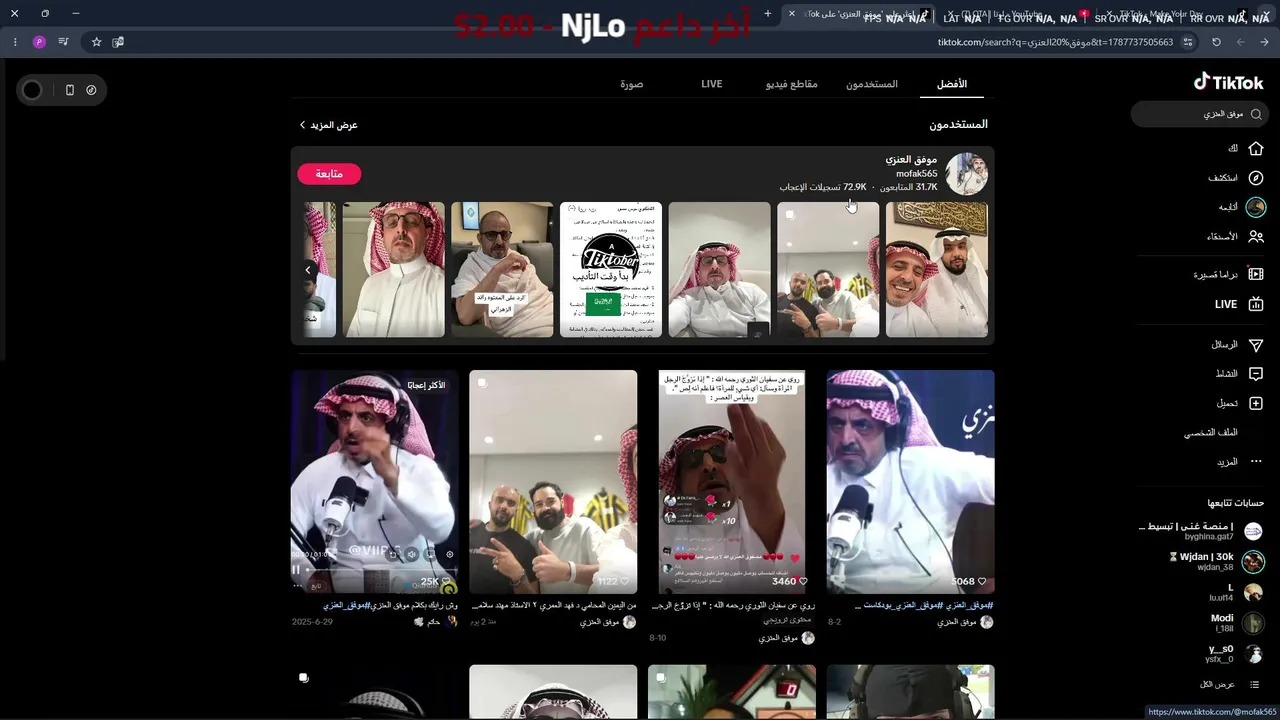
Task: Open the grid video with 3460 likes
Action: [x=732, y=482]
